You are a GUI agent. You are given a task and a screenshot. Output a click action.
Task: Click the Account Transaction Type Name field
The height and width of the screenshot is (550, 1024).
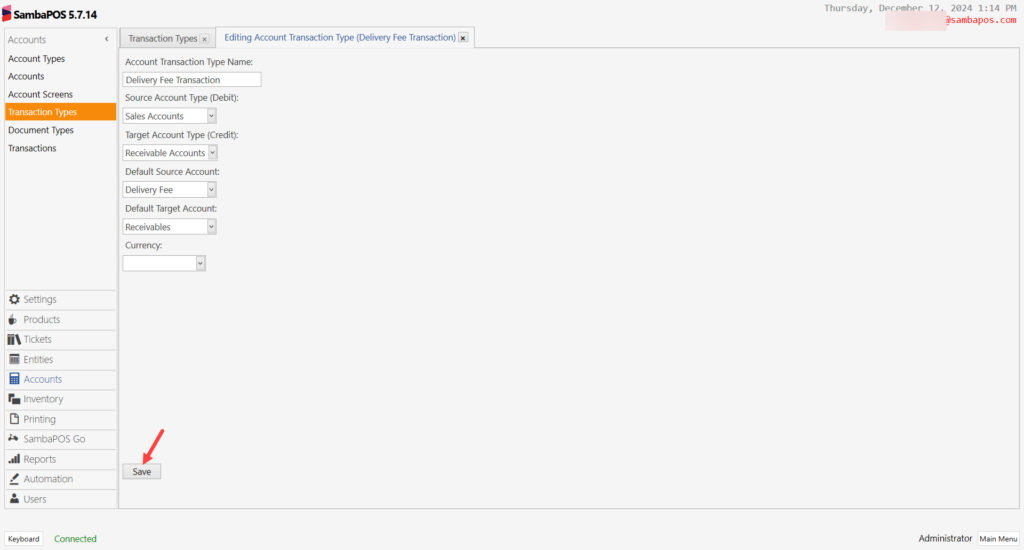[x=192, y=80]
